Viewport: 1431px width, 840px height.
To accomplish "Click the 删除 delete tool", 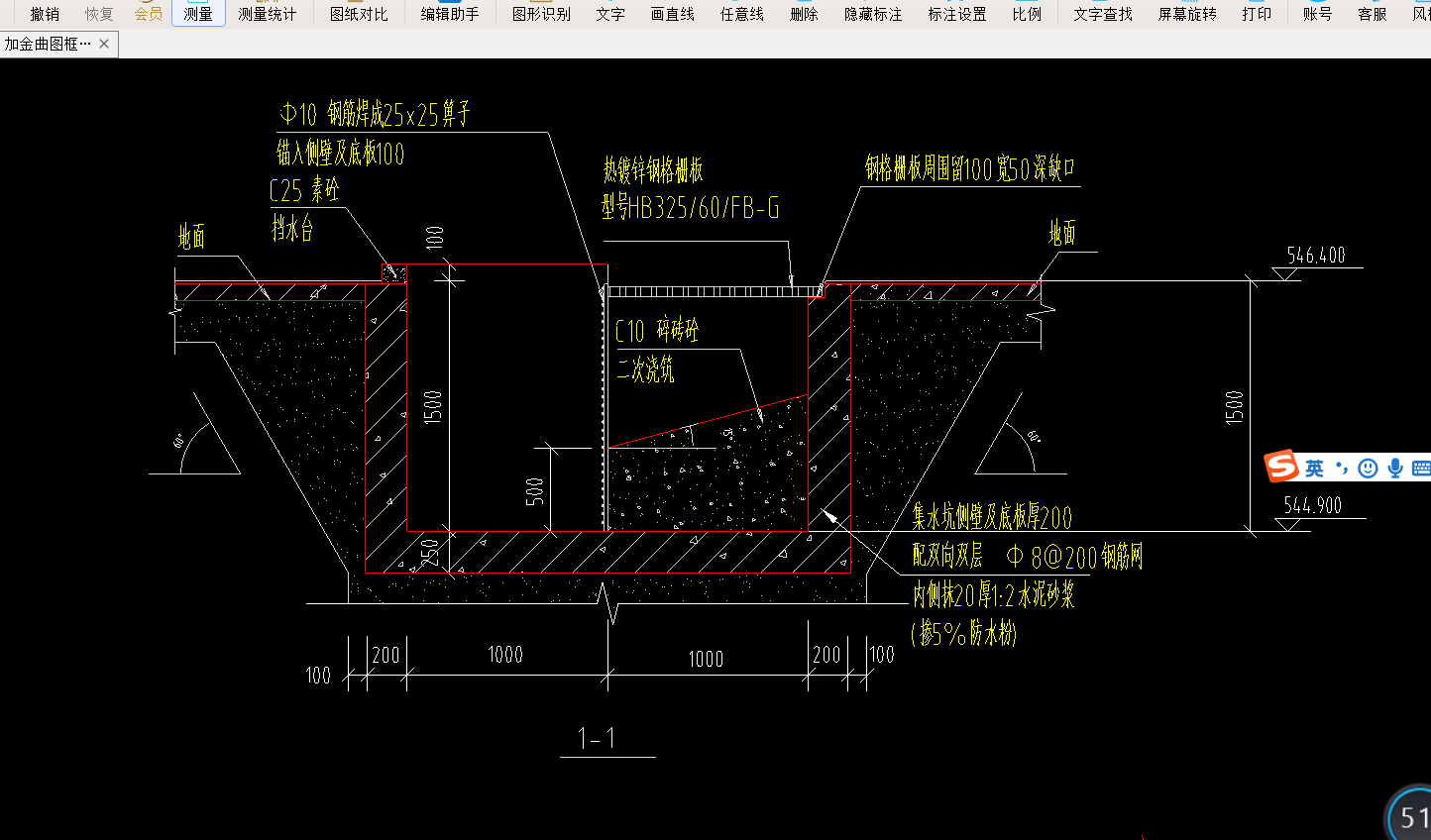I will [x=804, y=14].
